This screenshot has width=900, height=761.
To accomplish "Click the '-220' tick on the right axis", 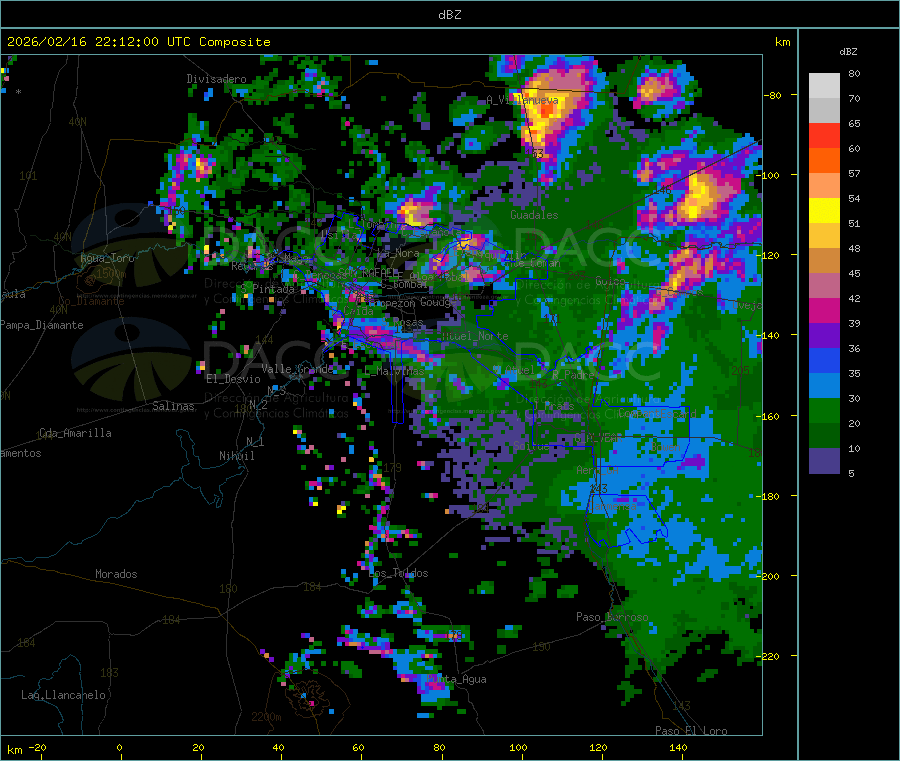I will pos(770,656).
